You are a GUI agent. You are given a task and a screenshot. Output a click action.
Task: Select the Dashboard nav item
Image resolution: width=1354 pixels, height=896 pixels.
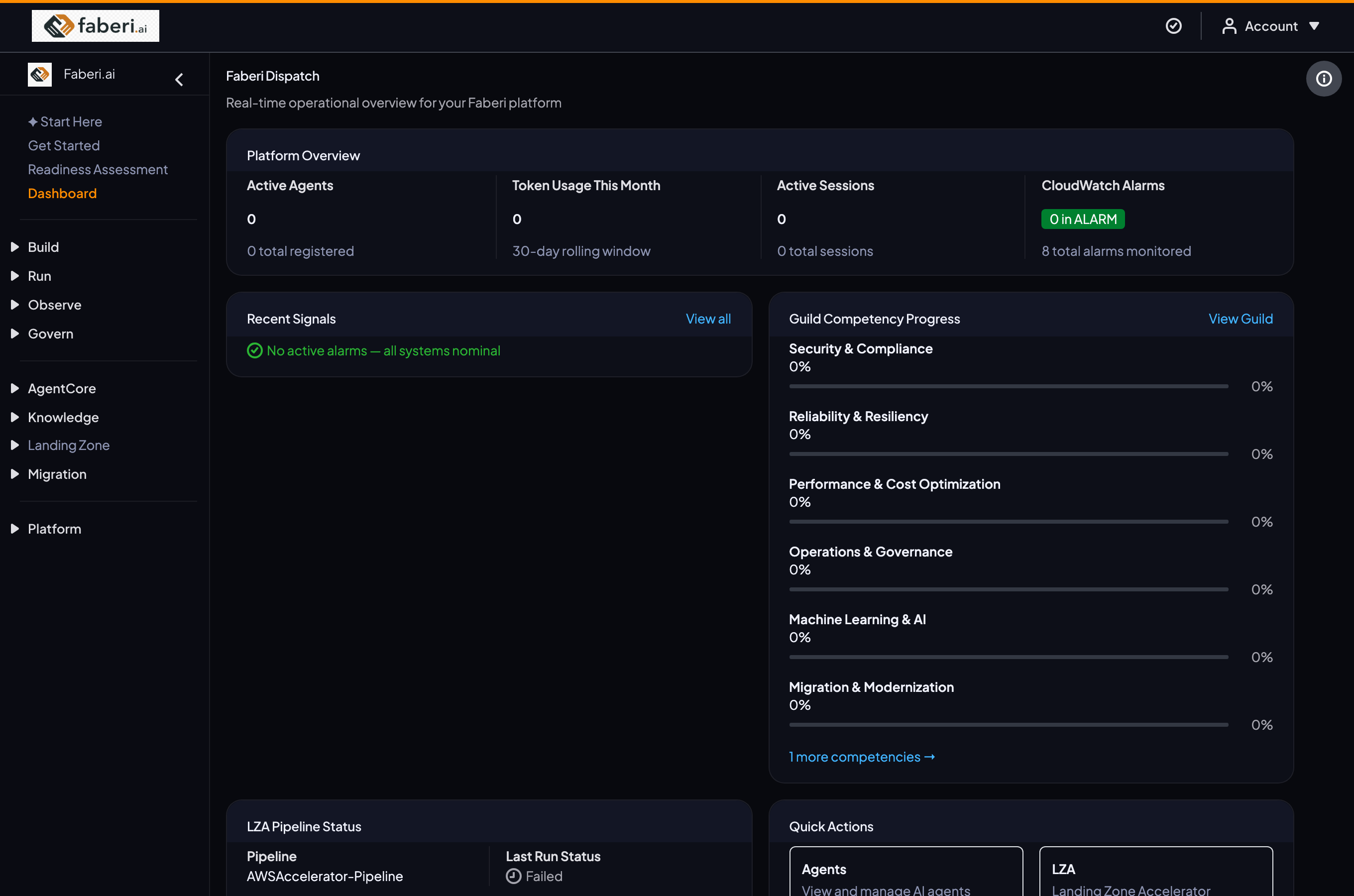(62, 194)
